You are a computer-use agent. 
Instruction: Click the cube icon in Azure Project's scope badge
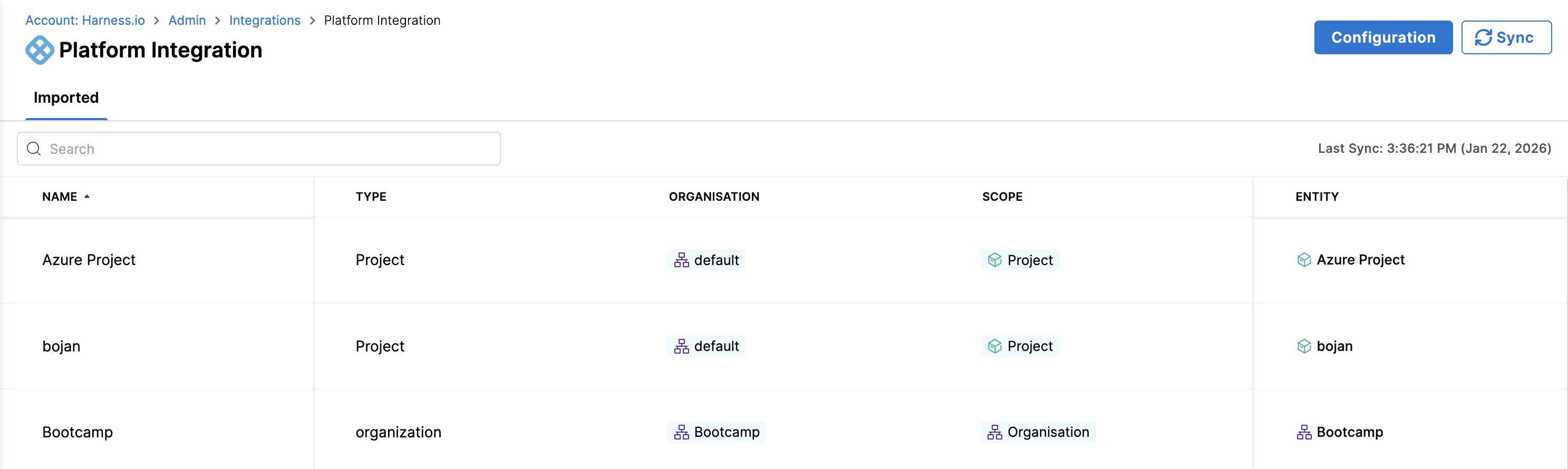[x=995, y=260]
